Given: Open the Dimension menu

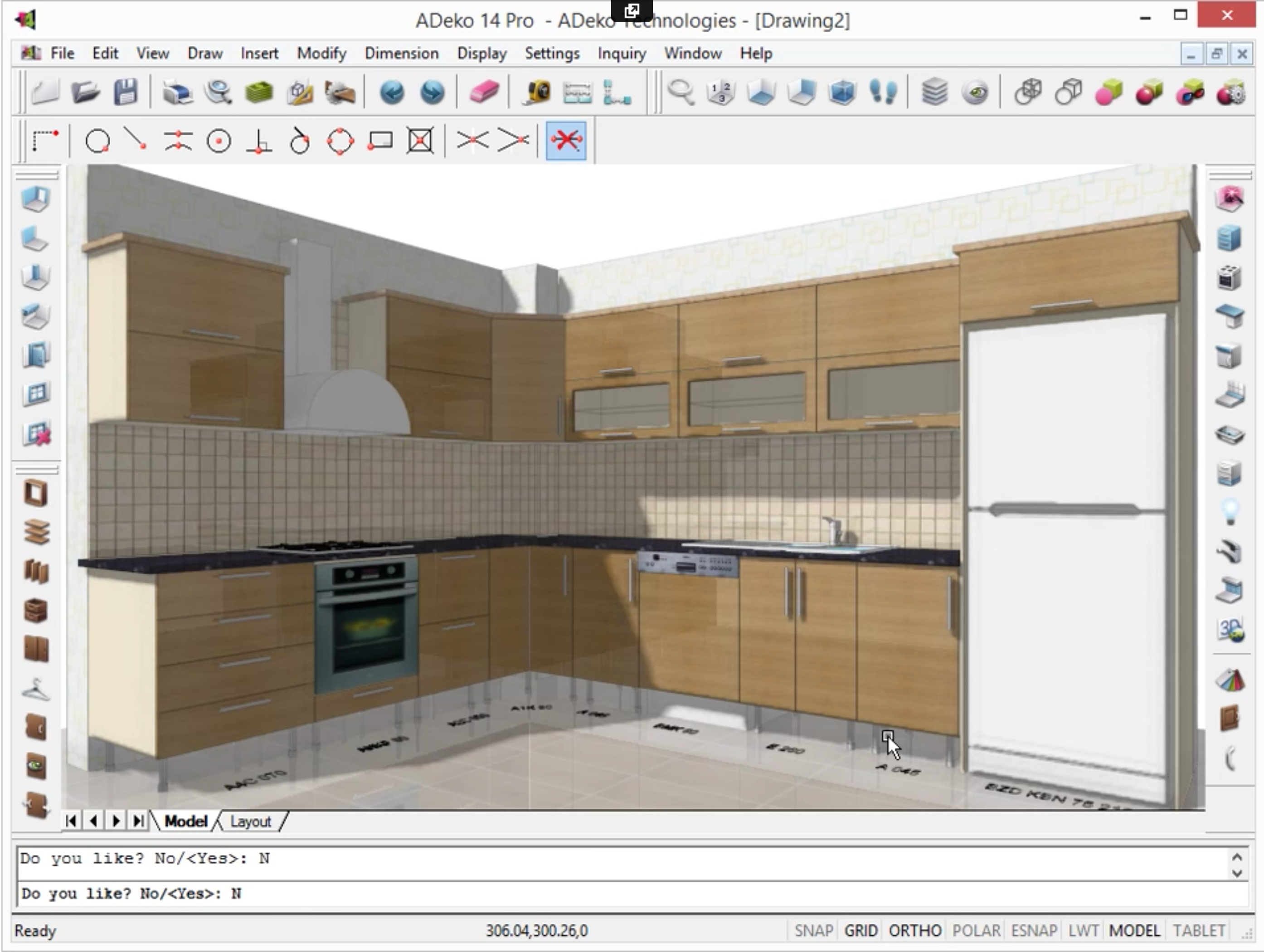Looking at the screenshot, I should (x=402, y=53).
